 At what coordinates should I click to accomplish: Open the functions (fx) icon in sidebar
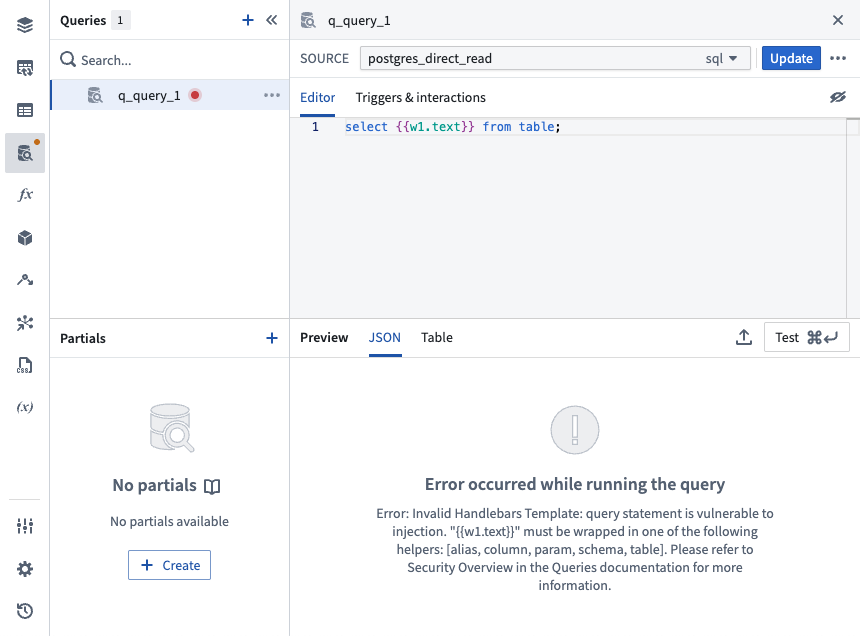pyautogui.click(x=25, y=195)
